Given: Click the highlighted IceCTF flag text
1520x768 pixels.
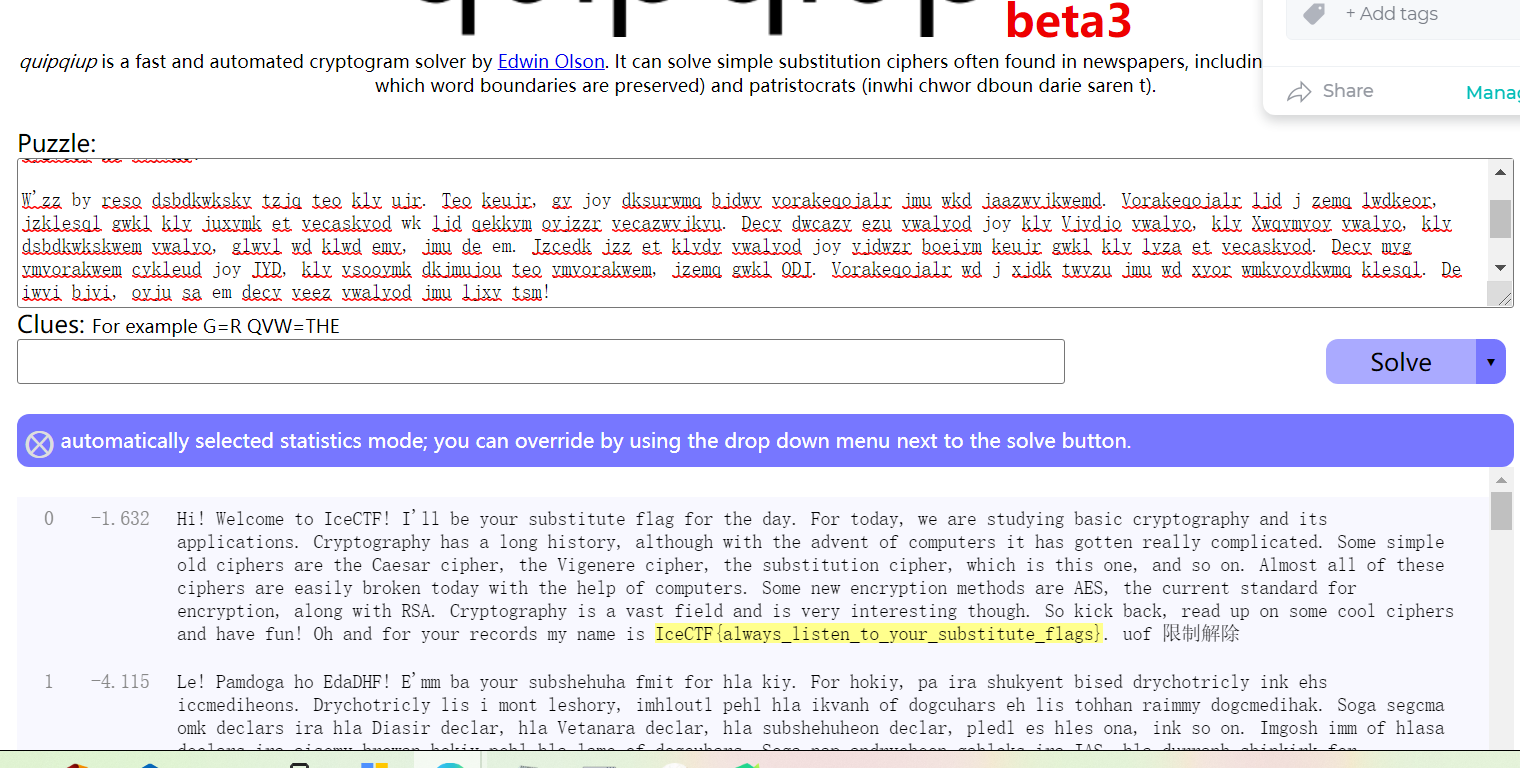Looking at the screenshot, I should [879, 634].
